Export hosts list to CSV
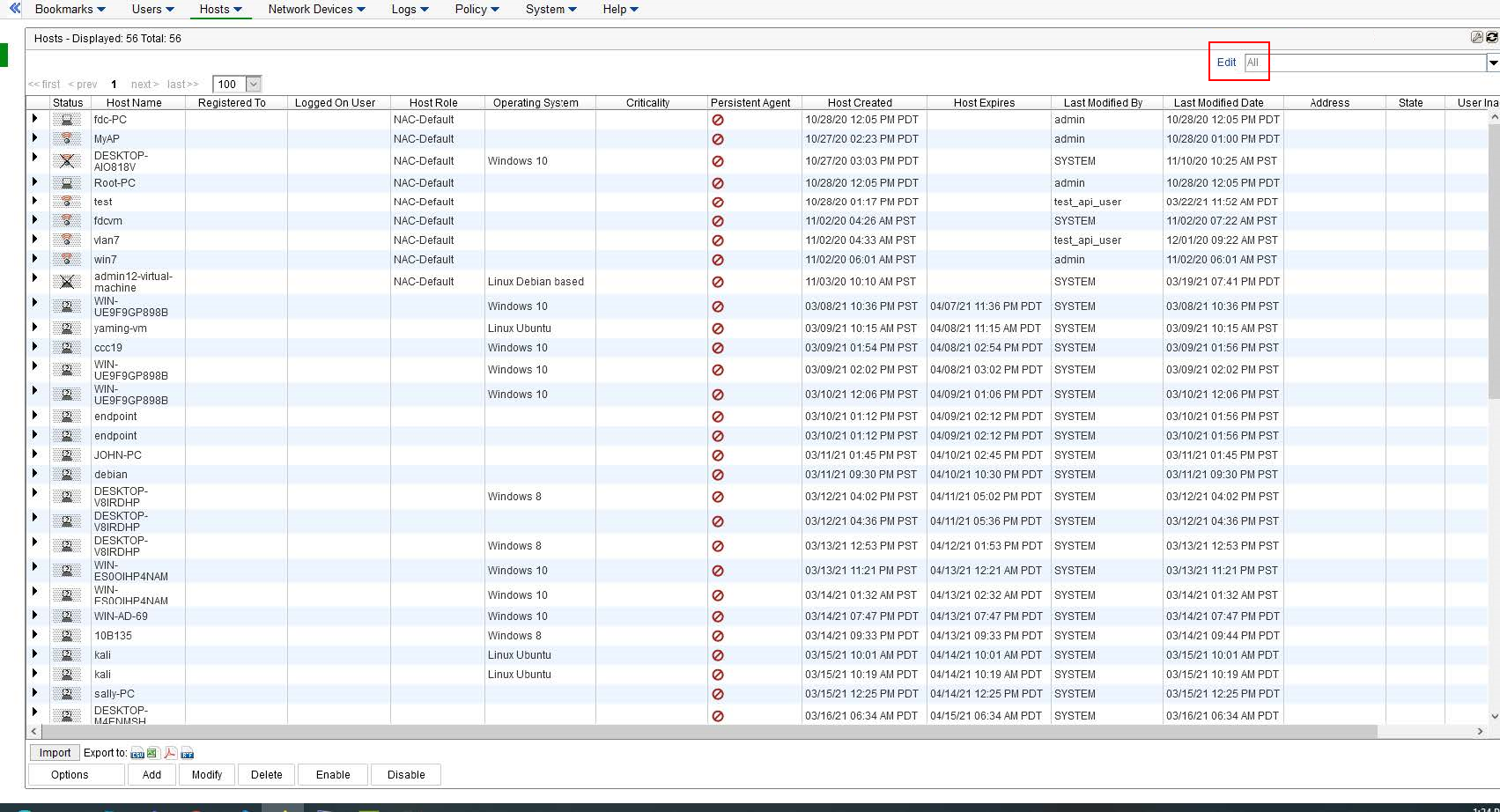 (137, 753)
